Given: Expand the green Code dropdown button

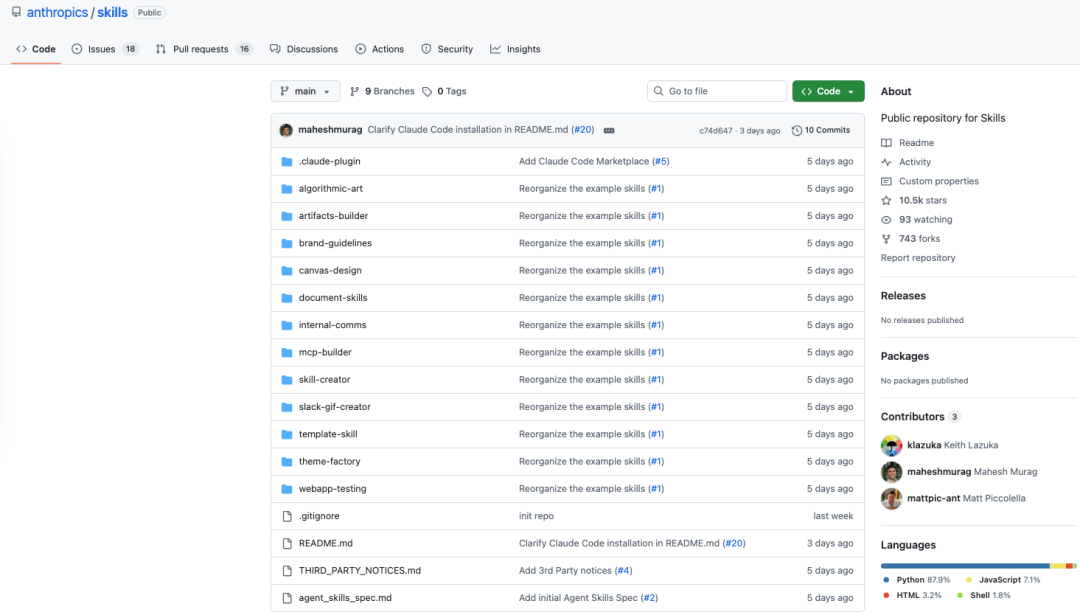Looking at the screenshot, I should pyautogui.click(x=828, y=91).
